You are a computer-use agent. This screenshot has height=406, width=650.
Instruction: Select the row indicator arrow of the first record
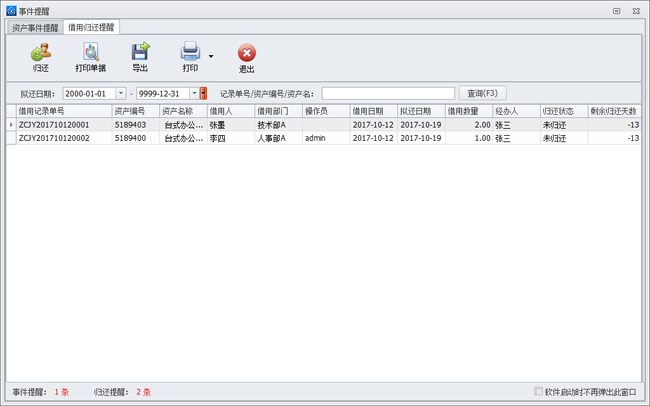(x=11, y=125)
